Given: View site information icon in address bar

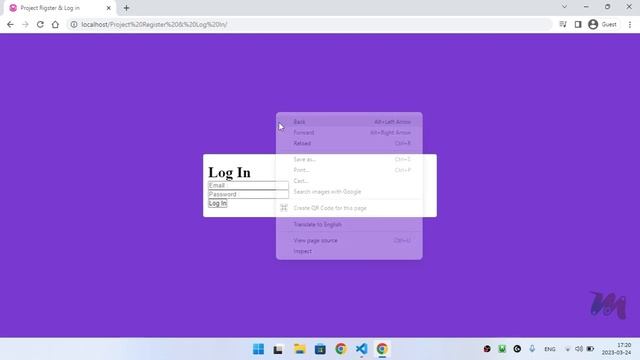Looking at the screenshot, I should 73,24.
